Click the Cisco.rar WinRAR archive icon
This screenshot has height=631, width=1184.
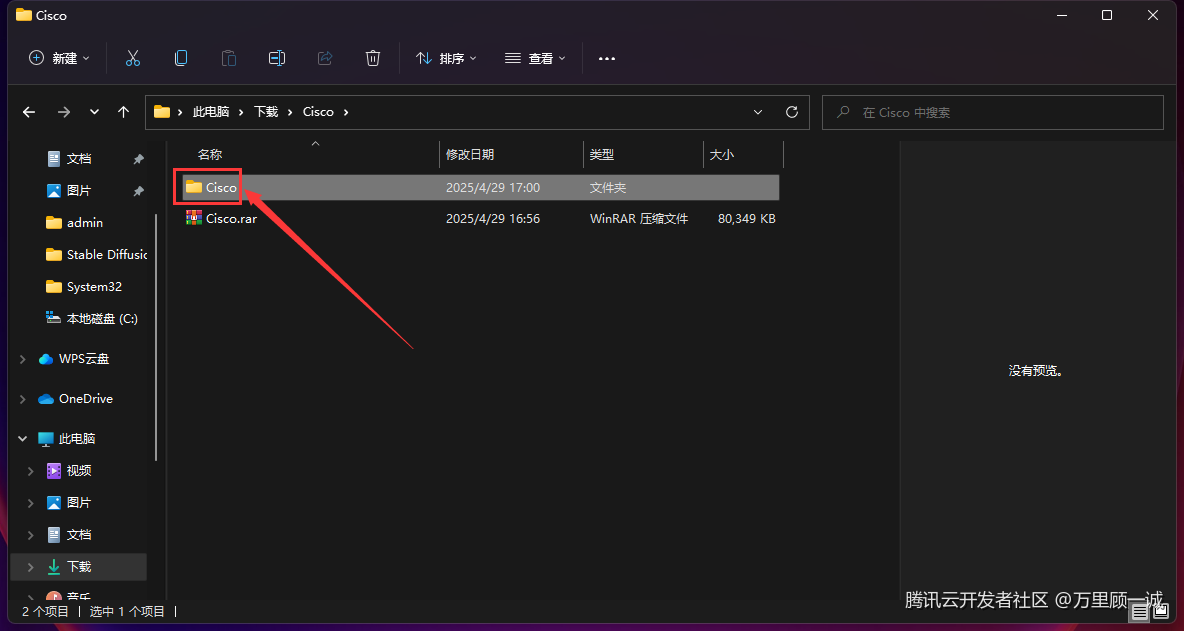click(x=194, y=218)
